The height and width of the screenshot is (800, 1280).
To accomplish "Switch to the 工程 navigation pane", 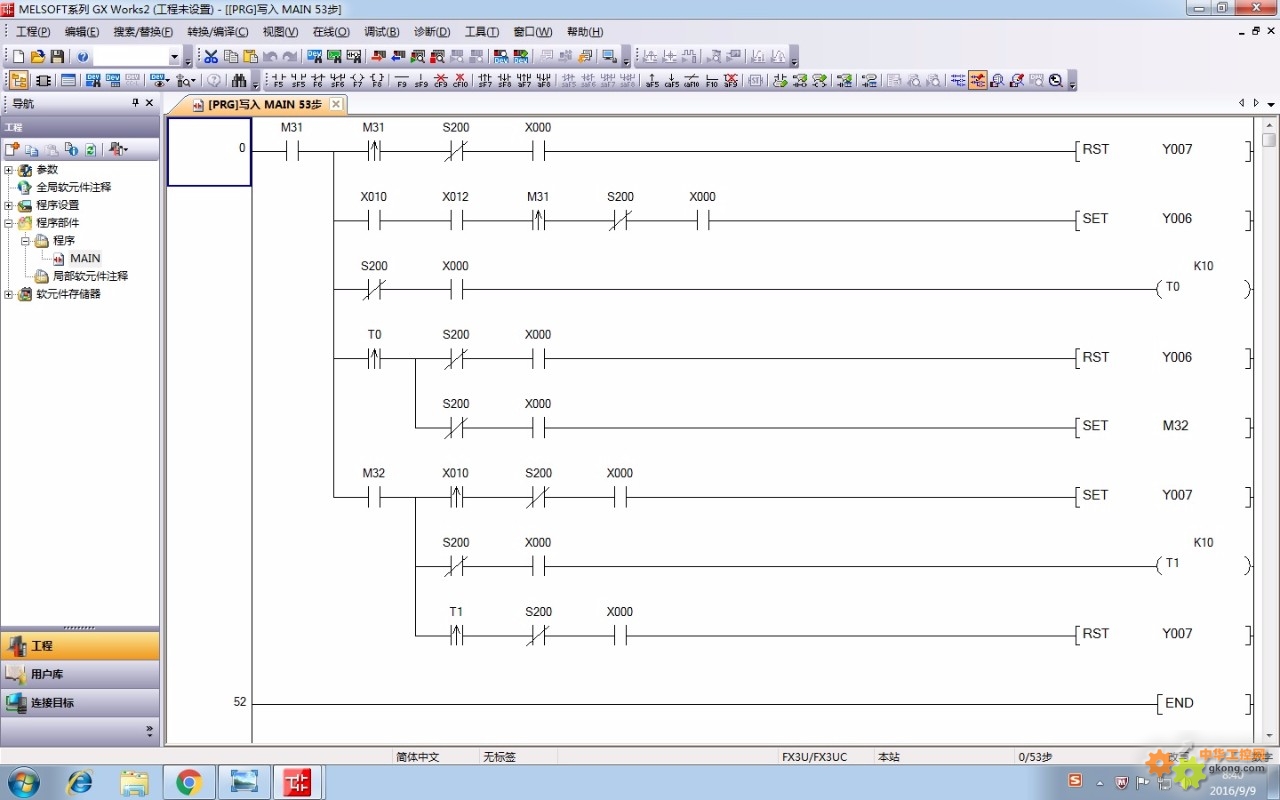I will tap(80, 646).
